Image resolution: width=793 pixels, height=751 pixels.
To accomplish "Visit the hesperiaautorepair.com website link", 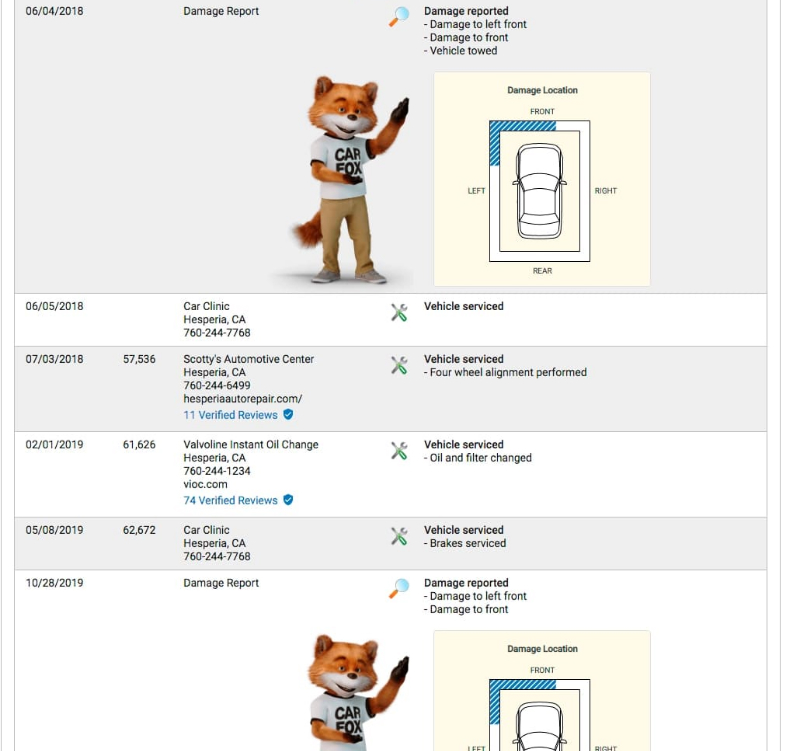I will (242, 398).
